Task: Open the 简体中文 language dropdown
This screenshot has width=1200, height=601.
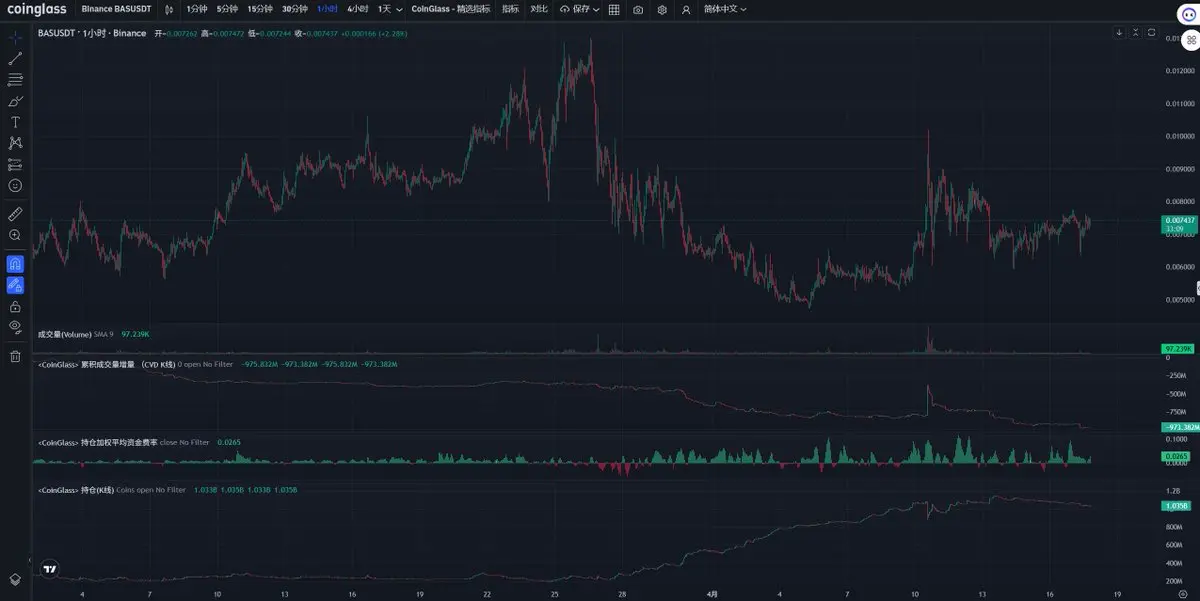Action: point(725,9)
